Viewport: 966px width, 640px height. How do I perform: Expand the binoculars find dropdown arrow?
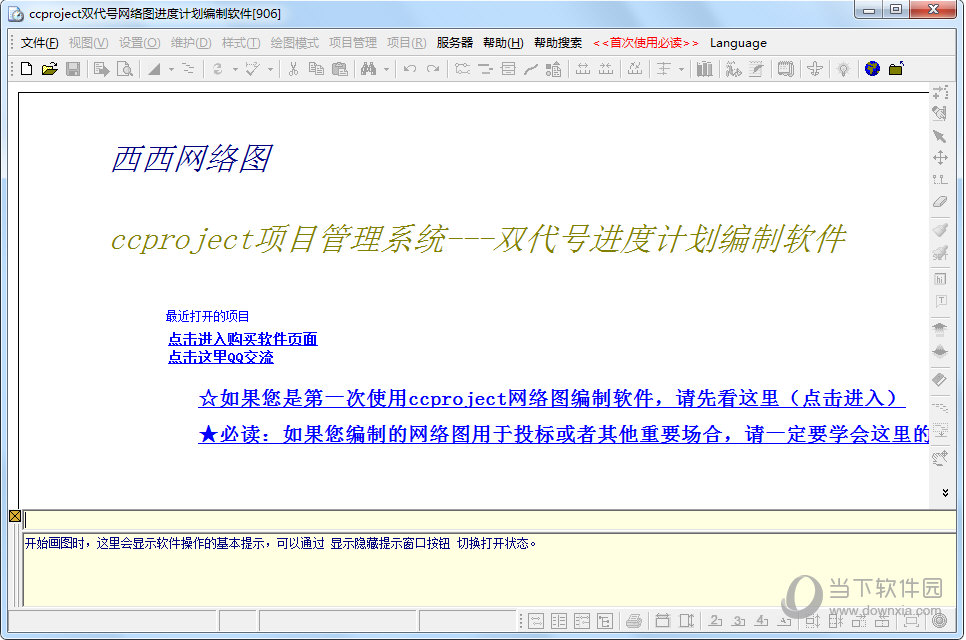[x=386, y=70]
